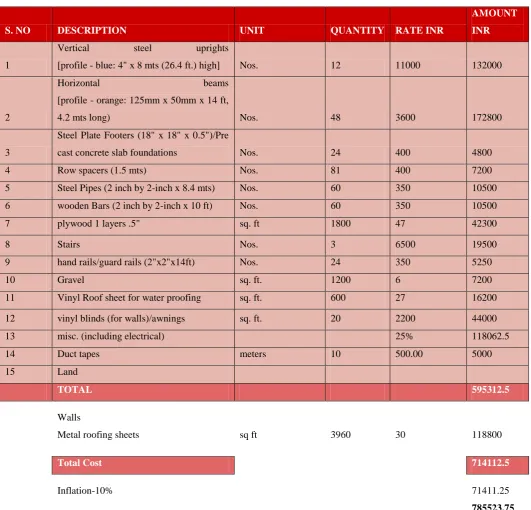This screenshot has width=531, height=510.
Task: Click the 'Metal roofing sheets' text
Action: [98, 435]
